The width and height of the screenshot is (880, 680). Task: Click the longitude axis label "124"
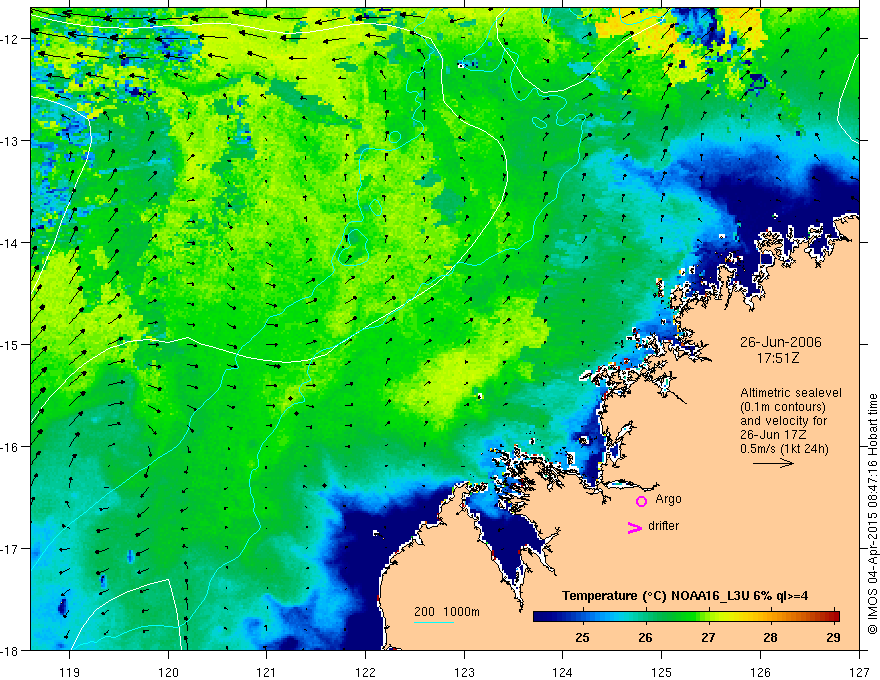[x=563, y=672]
